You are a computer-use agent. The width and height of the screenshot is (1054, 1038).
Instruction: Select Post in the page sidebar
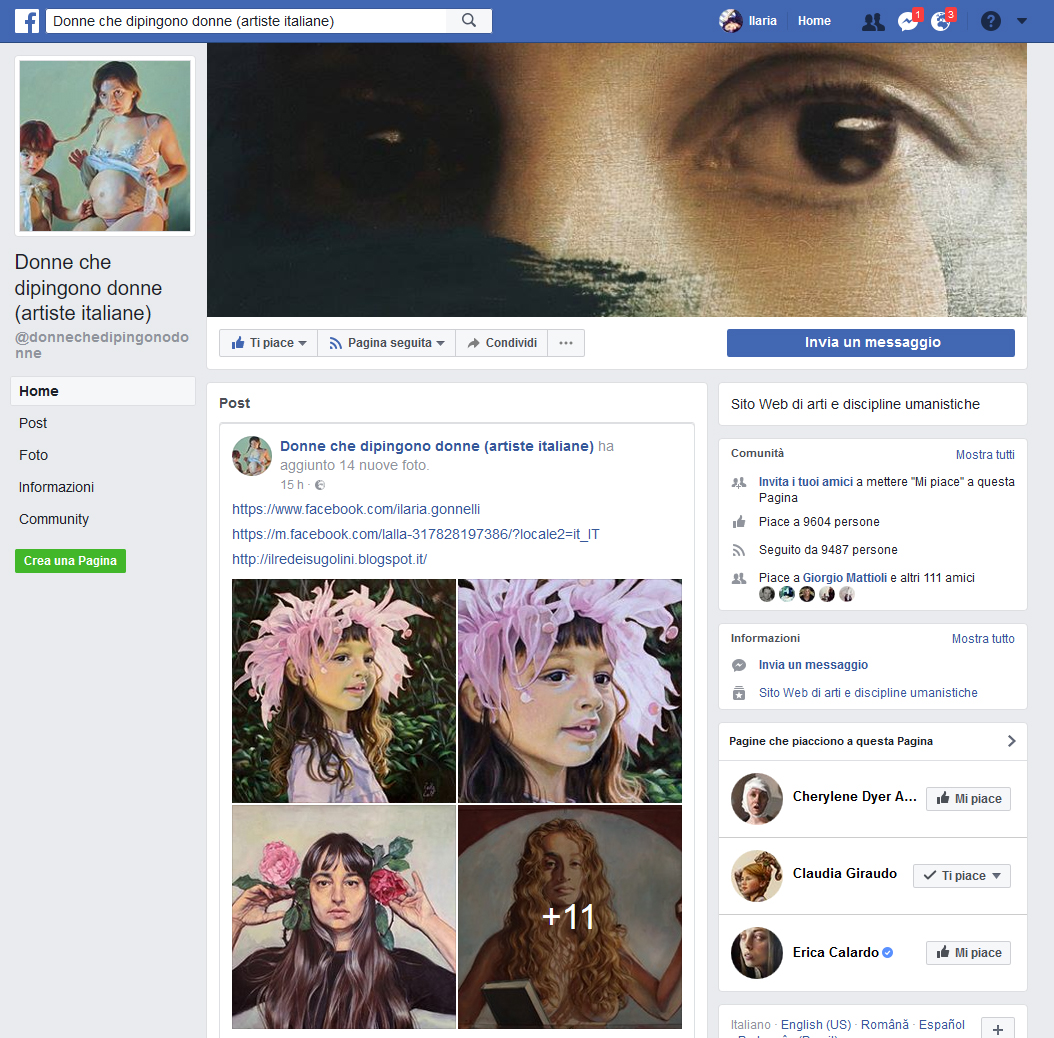point(33,423)
